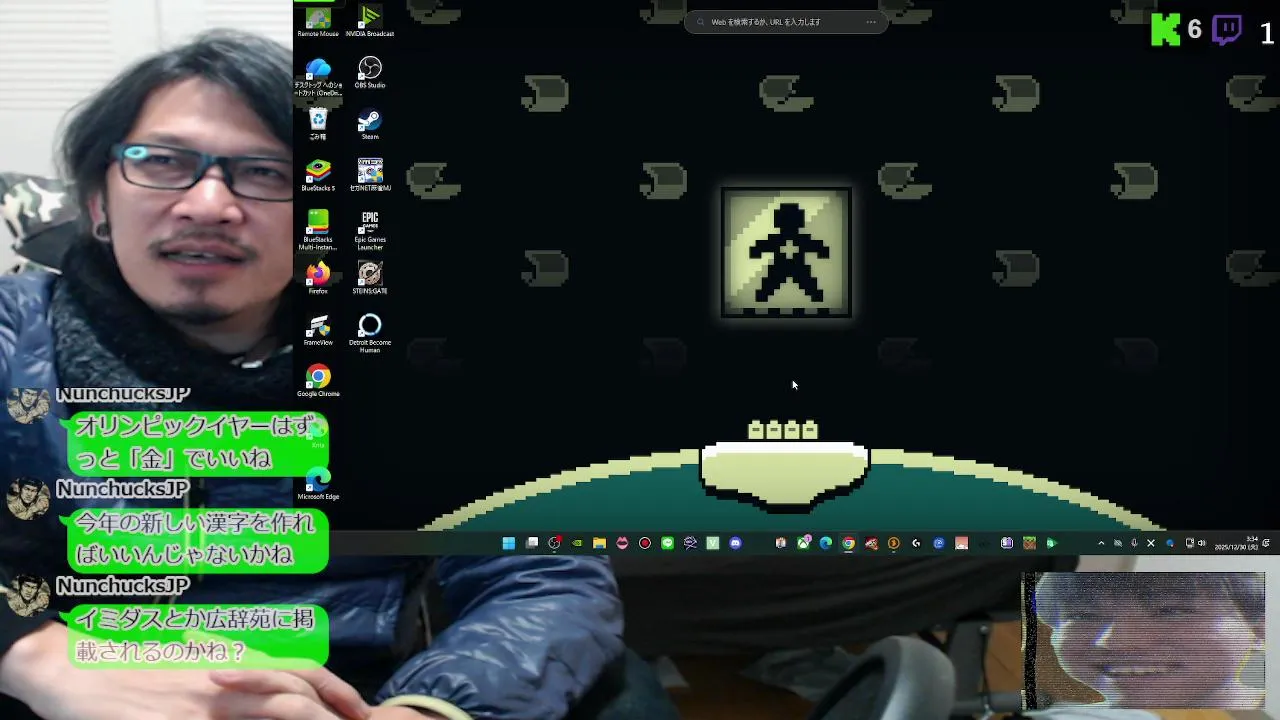Launch Detroit Become Human from the desktop

coord(370,333)
